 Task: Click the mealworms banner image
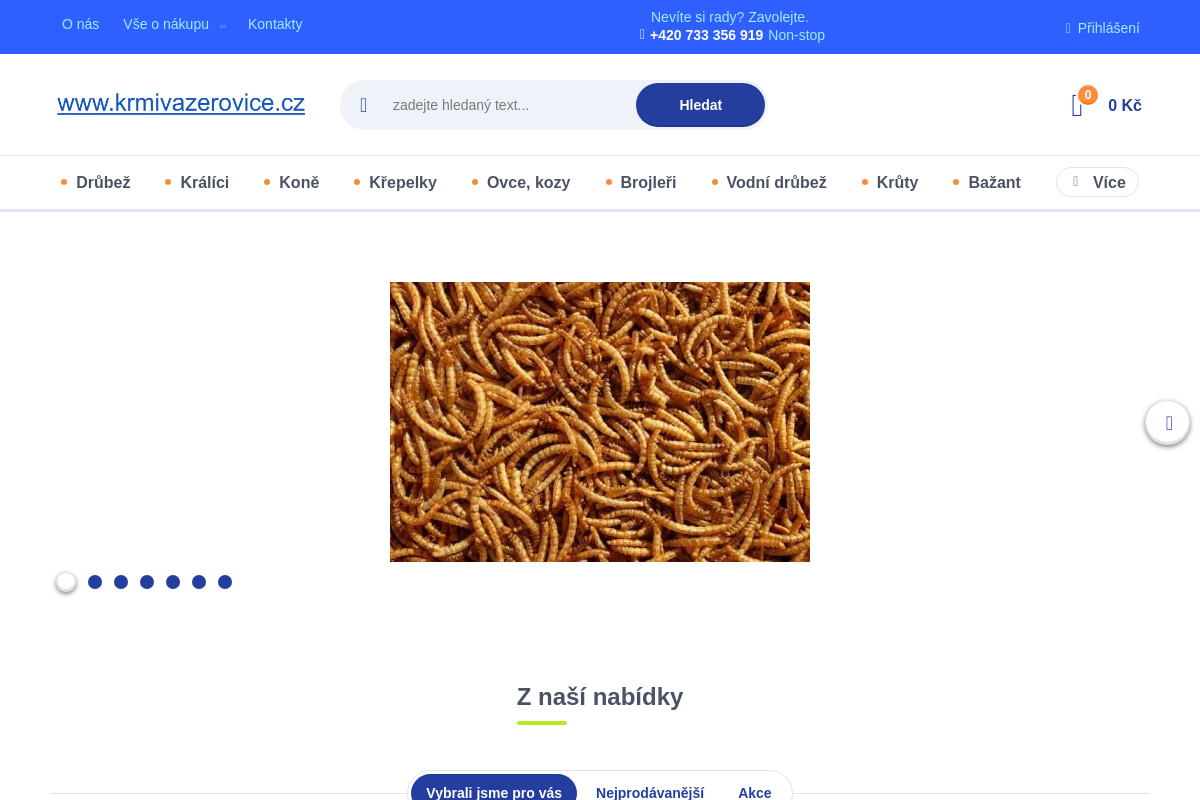(600, 422)
